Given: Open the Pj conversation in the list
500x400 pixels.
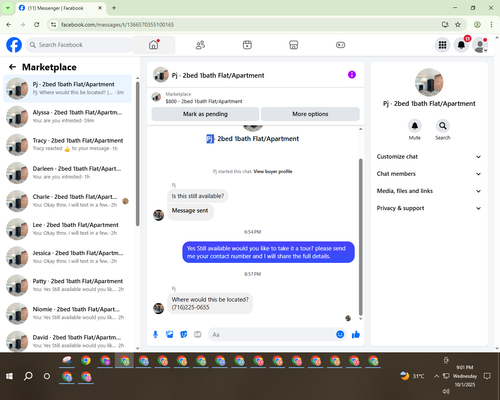Looking at the screenshot, I should pyautogui.click(x=67, y=89).
